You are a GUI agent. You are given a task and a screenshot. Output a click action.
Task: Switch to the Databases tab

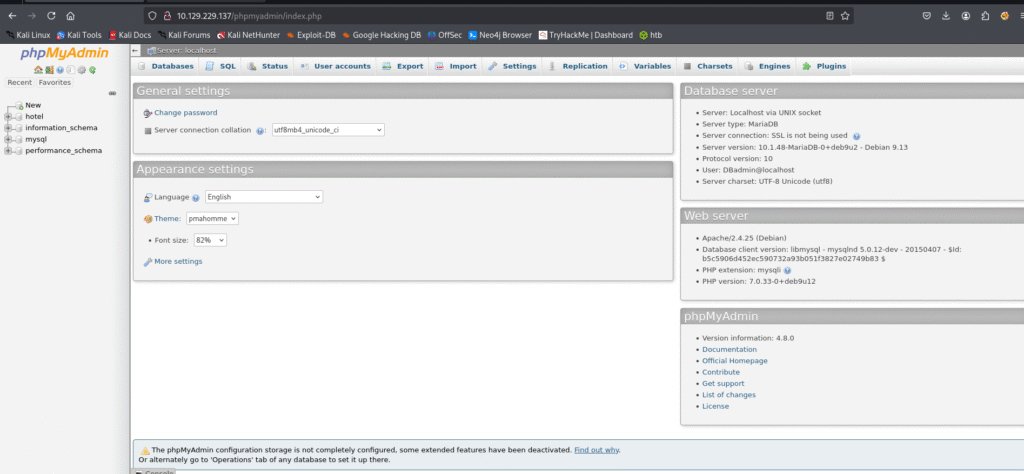tap(166, 66)
